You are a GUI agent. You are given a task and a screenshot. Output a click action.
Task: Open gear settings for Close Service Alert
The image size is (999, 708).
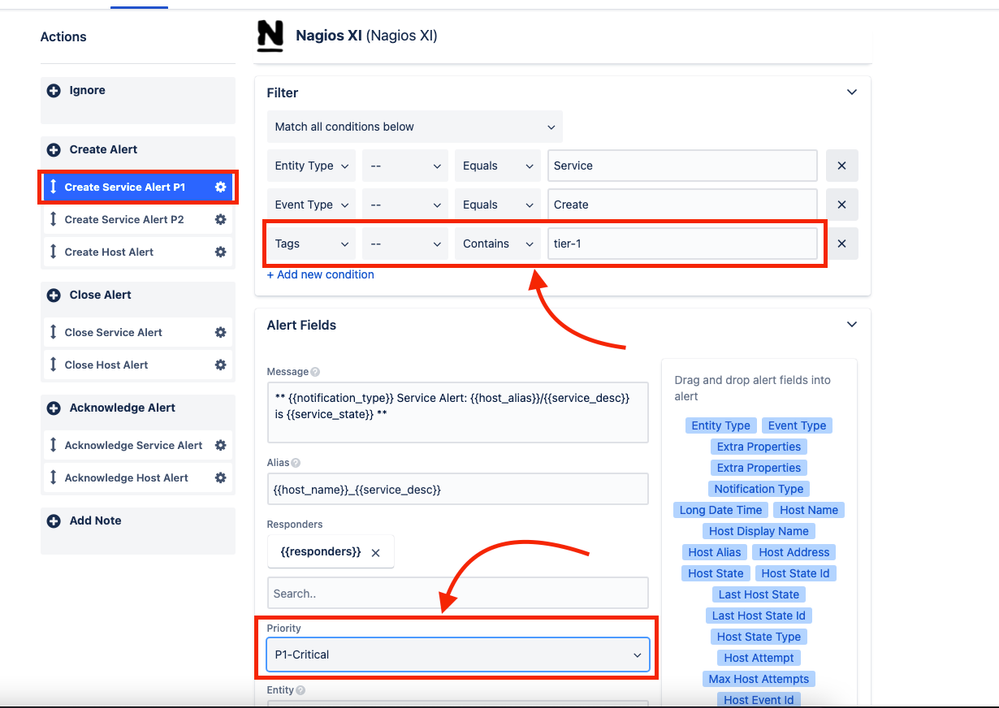point(220,332)
